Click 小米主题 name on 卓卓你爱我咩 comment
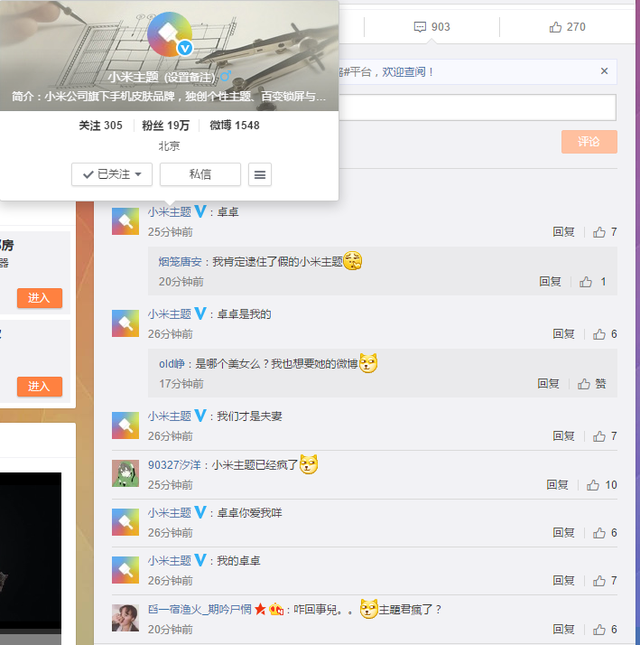The image size is (640, 645). pyautogui.click(x=169, y=513)
